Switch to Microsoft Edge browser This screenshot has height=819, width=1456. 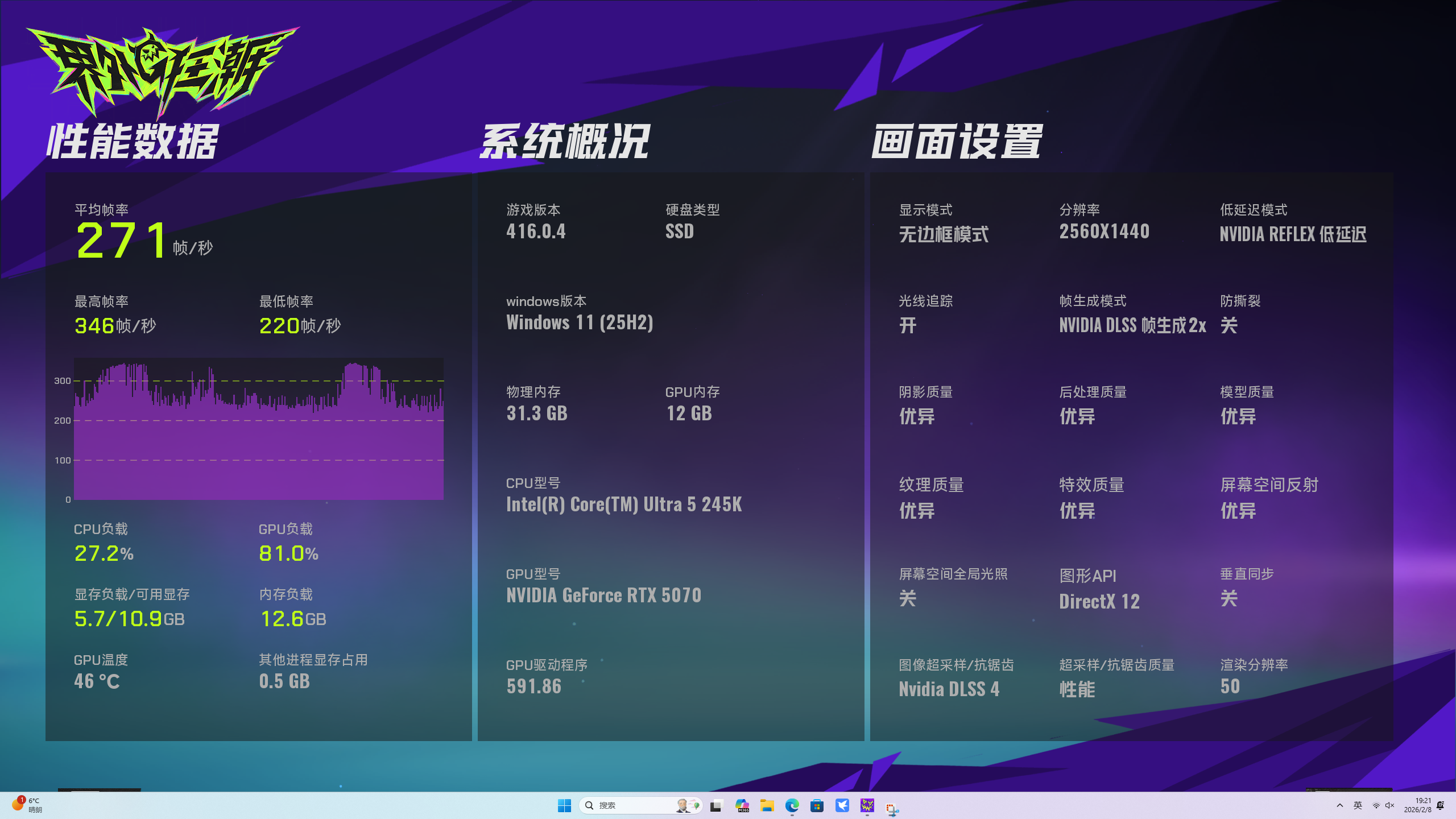(x=792, y=805)
